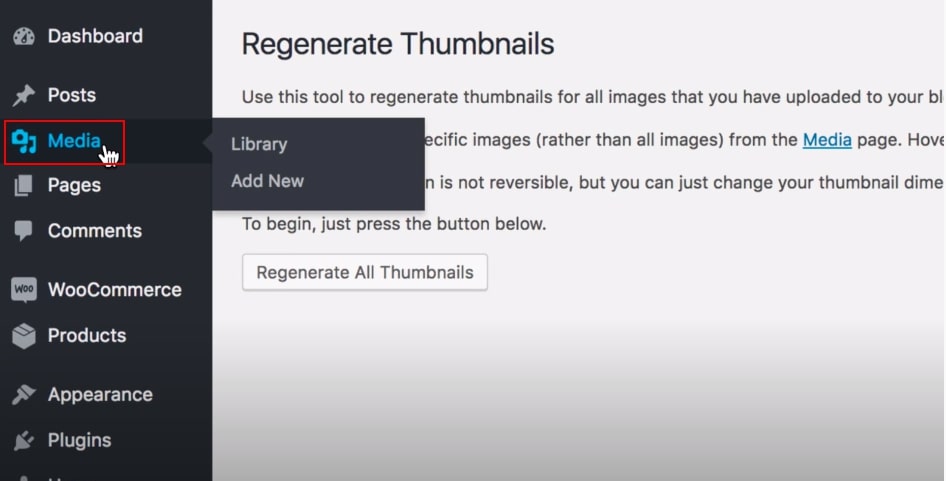Click the Posts pushpin icon
The width and height of the screenshot is (946, 481).
click(24, 95)
